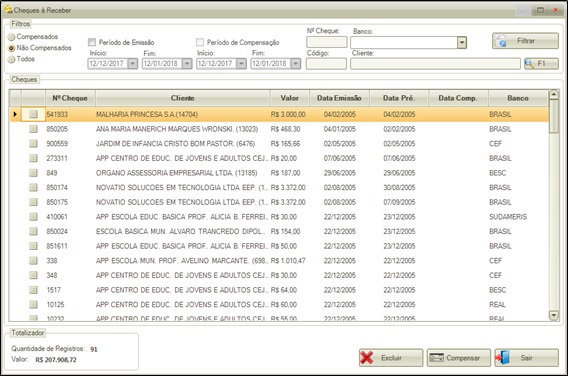
Task: Click Data Pré. 07/09/2005 cell
Action: point(399,202)
